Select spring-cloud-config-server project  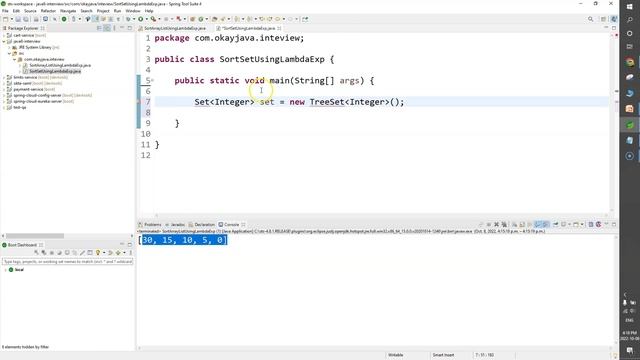pyautogui.click(x=37, y=95)
